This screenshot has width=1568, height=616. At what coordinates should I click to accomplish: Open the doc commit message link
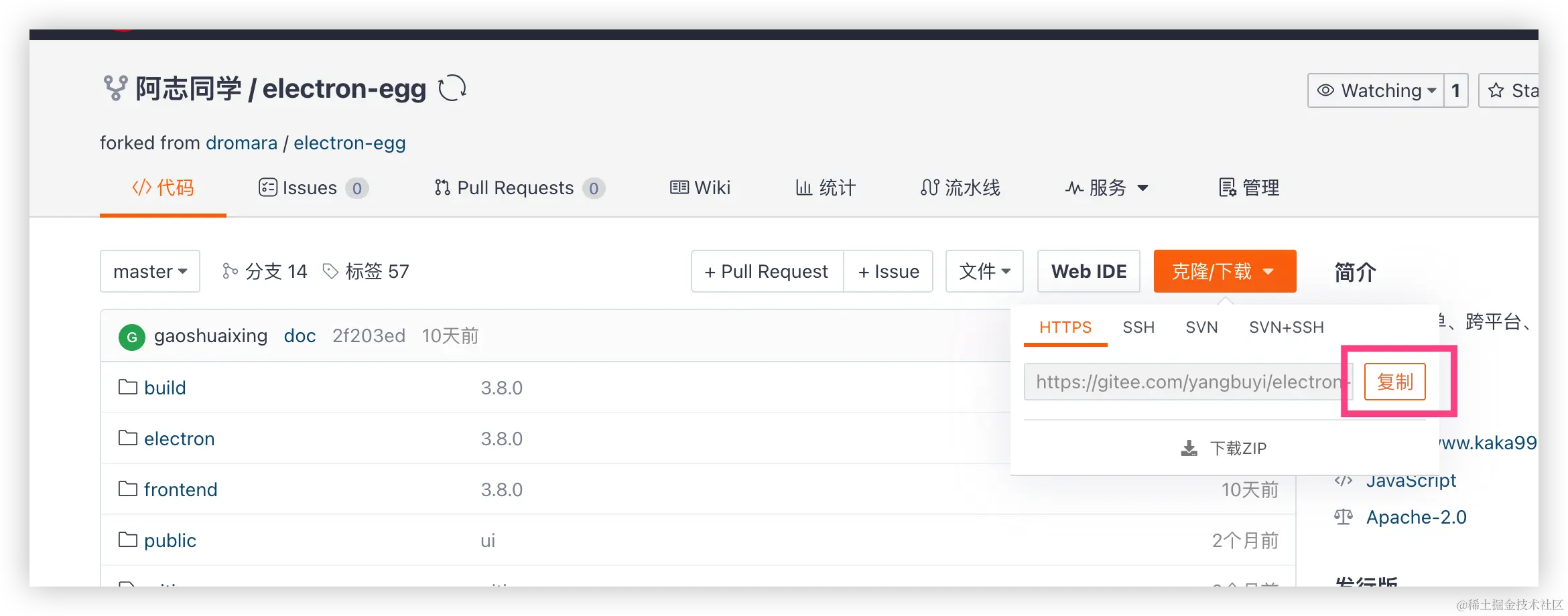coord(300,336)
